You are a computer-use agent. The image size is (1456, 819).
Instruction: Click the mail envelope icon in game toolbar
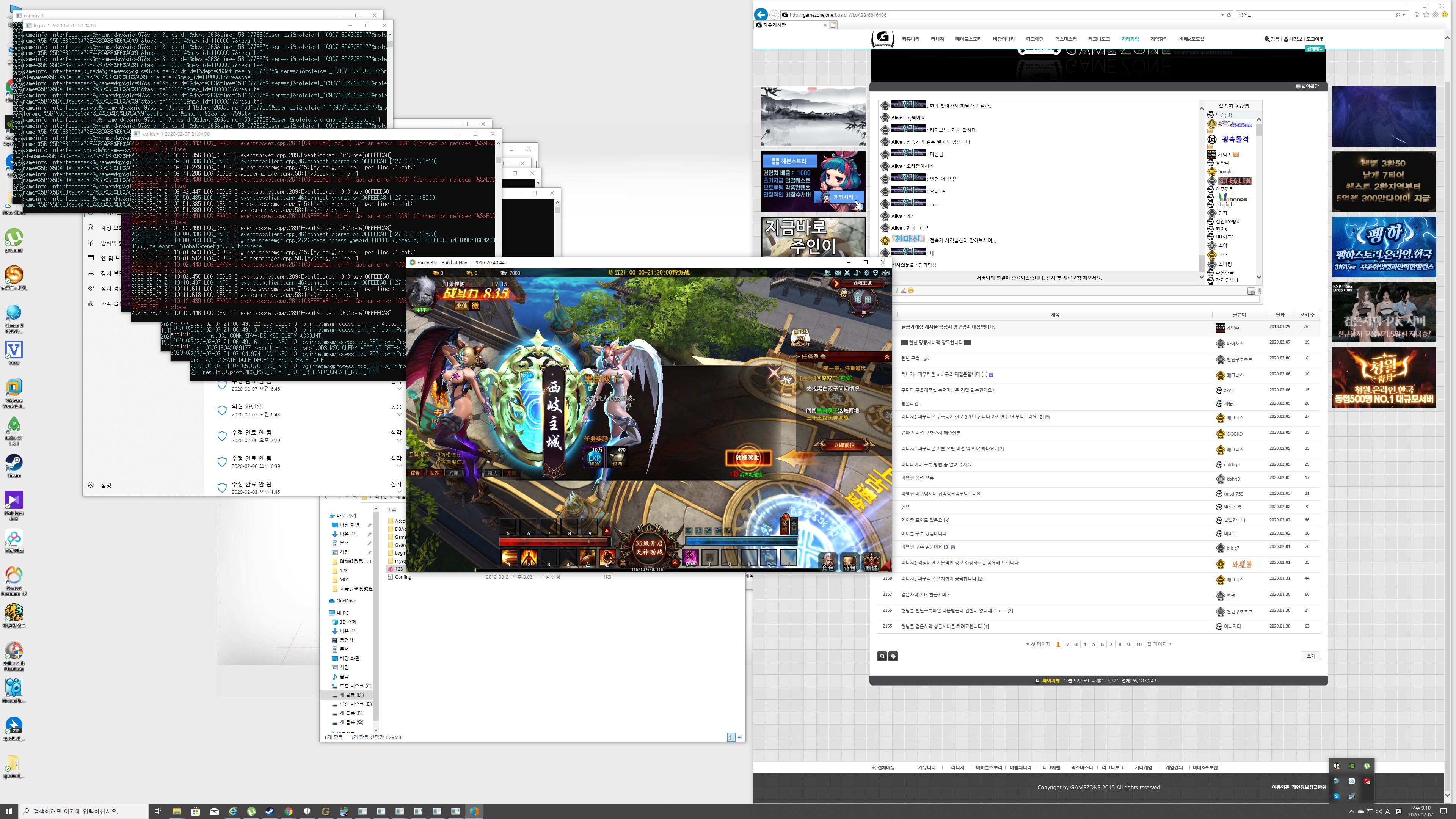tap(838, 273)
